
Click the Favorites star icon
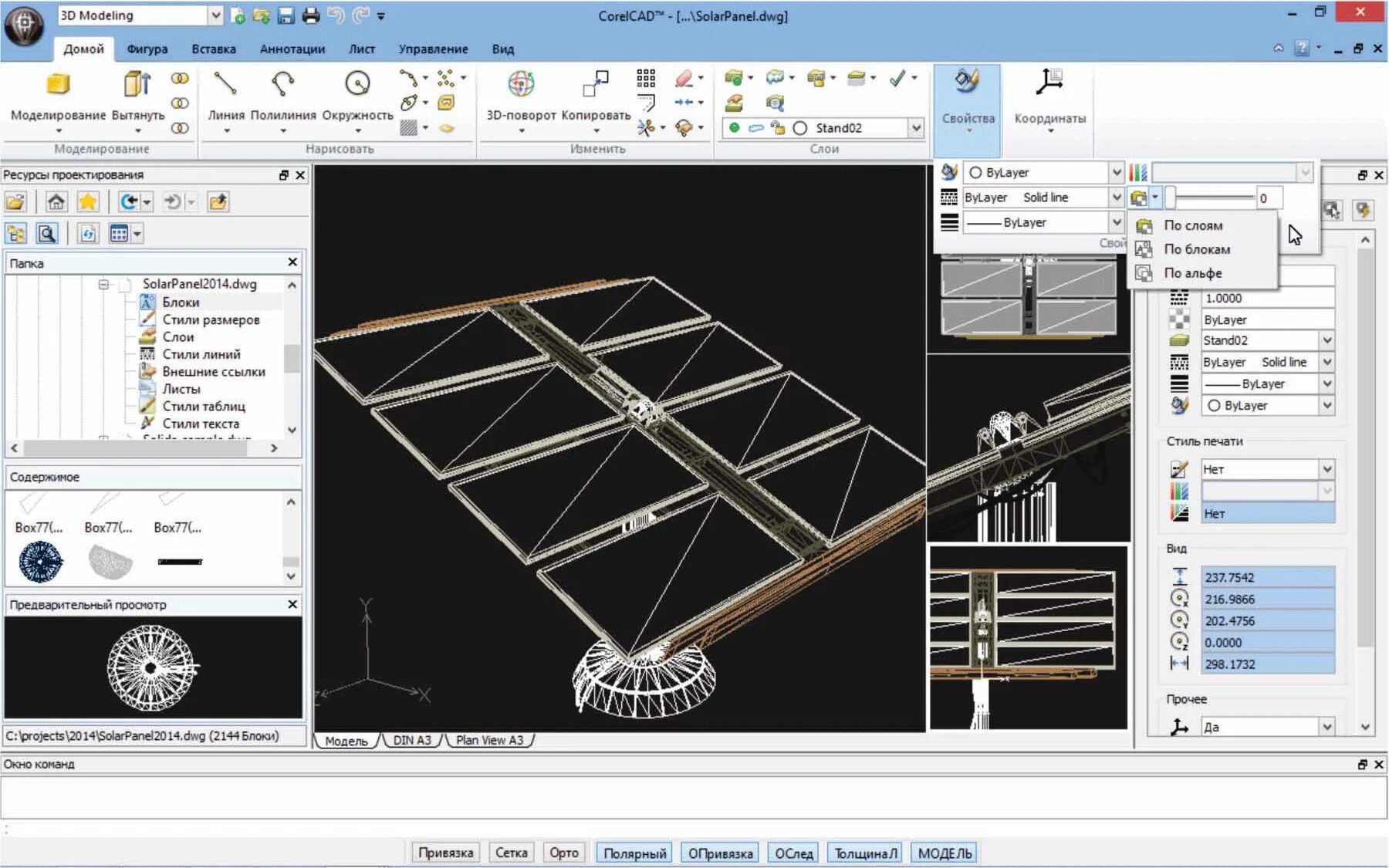point(88,202)
